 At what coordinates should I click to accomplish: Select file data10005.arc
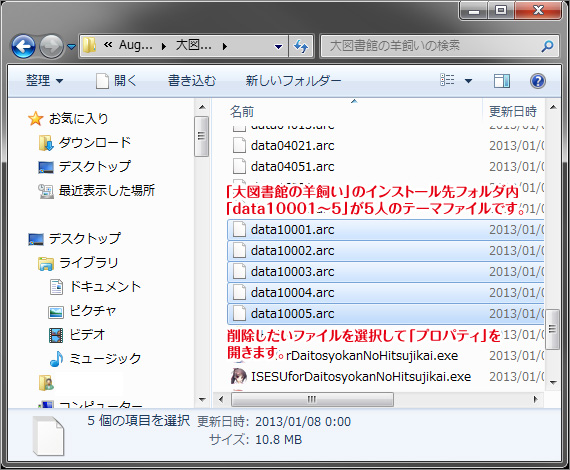click(386, 314)
